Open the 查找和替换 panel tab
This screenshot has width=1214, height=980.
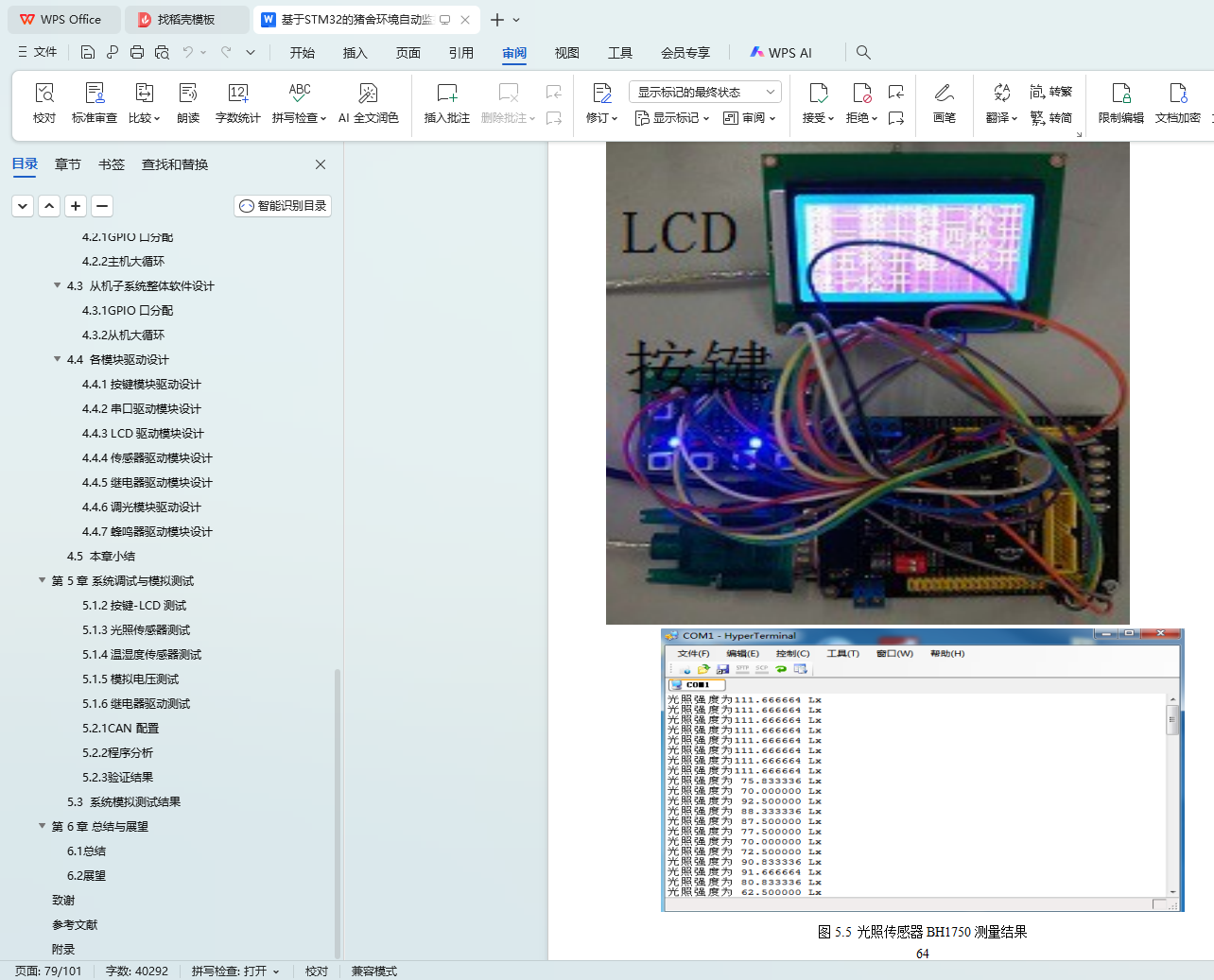click(175, 164)
